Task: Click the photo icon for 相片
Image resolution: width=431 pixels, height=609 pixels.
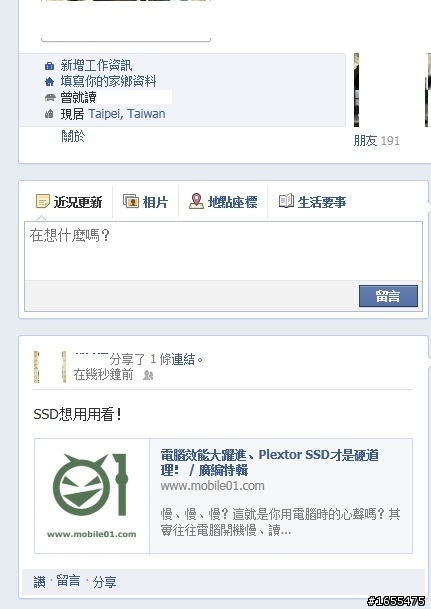Action: 131,201
